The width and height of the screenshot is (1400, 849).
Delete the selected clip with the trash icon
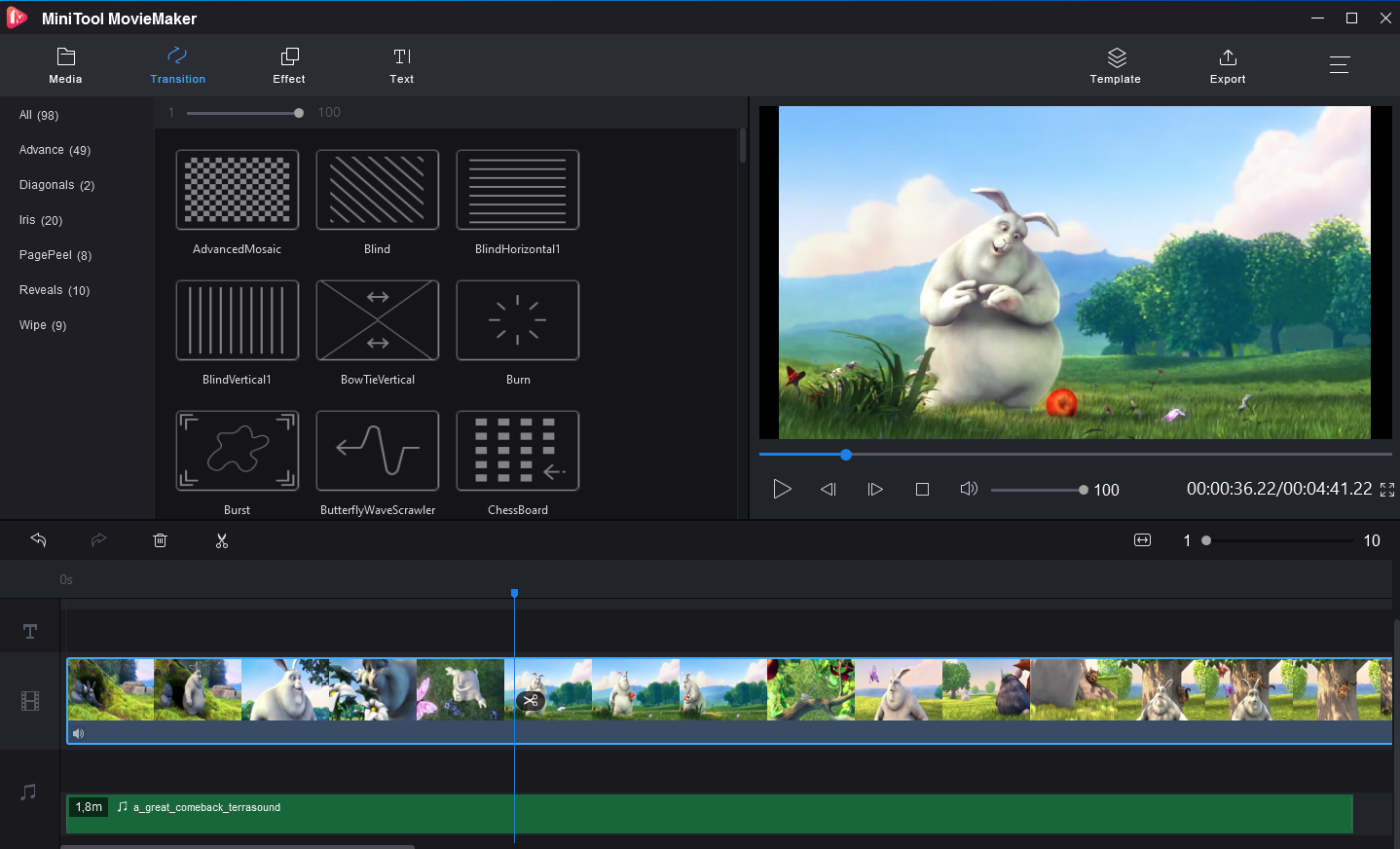[160, 540]
